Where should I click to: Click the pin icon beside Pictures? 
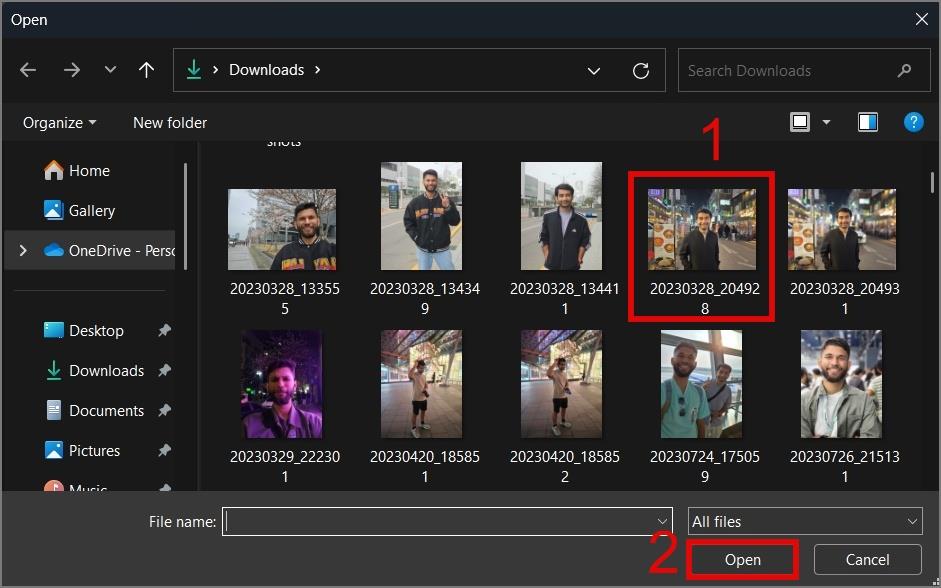164,451
